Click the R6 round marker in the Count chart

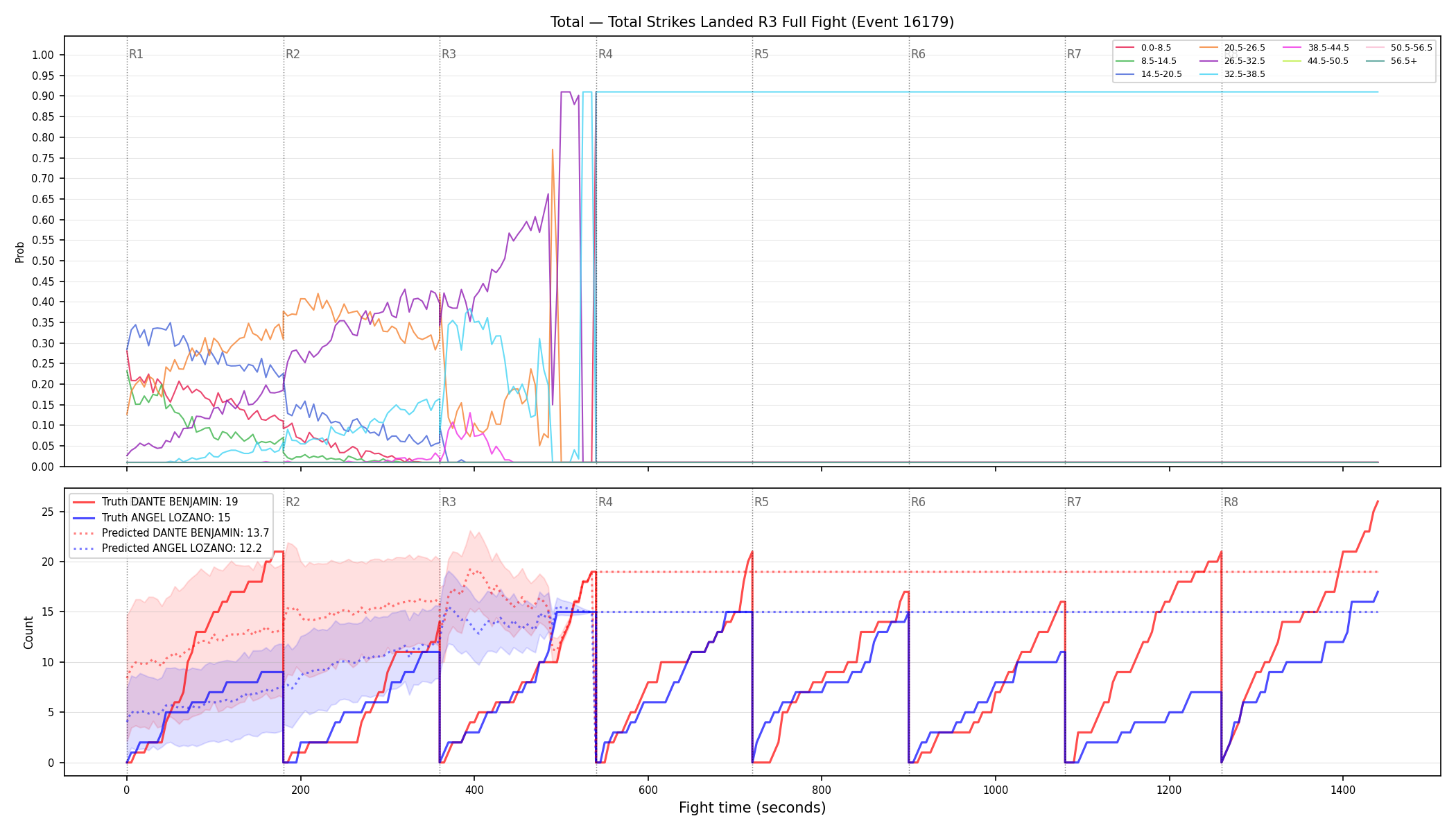tap(918, 502)
